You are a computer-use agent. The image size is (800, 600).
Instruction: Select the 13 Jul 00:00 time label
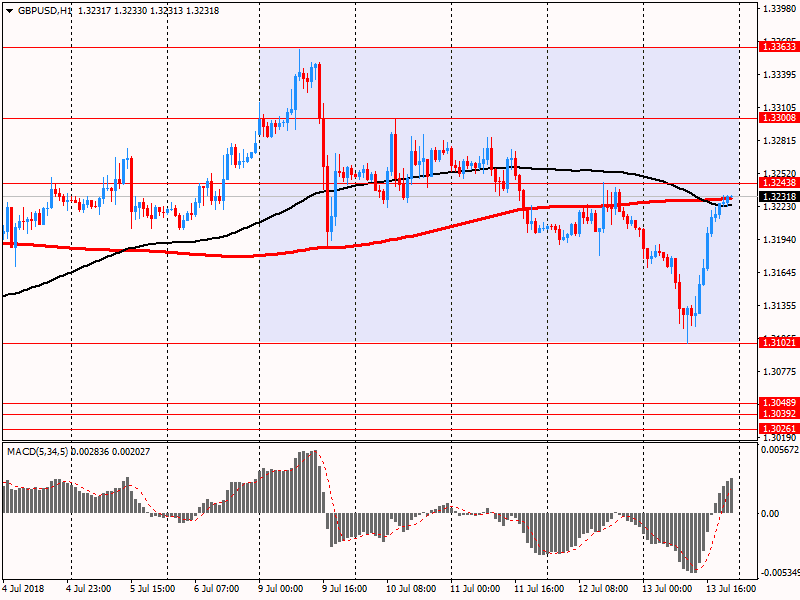tap(667, 589)
